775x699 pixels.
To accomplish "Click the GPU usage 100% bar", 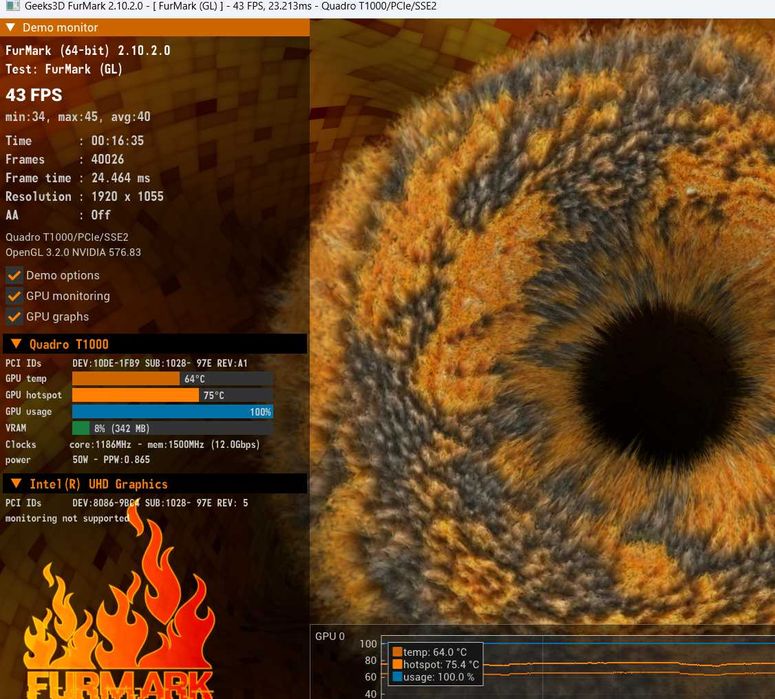I will [x=172, y=412].
